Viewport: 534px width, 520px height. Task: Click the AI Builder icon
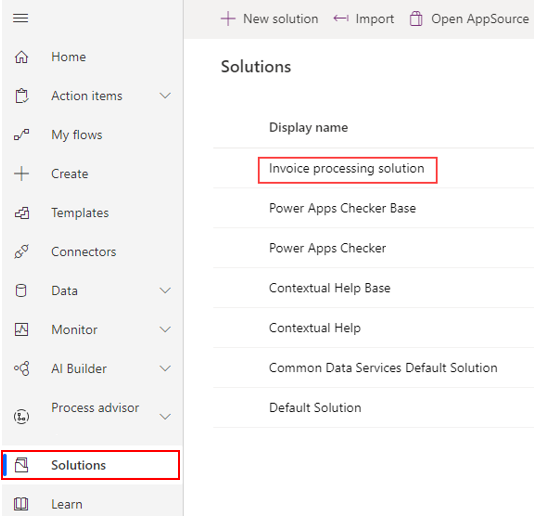(x=21, y=368)
